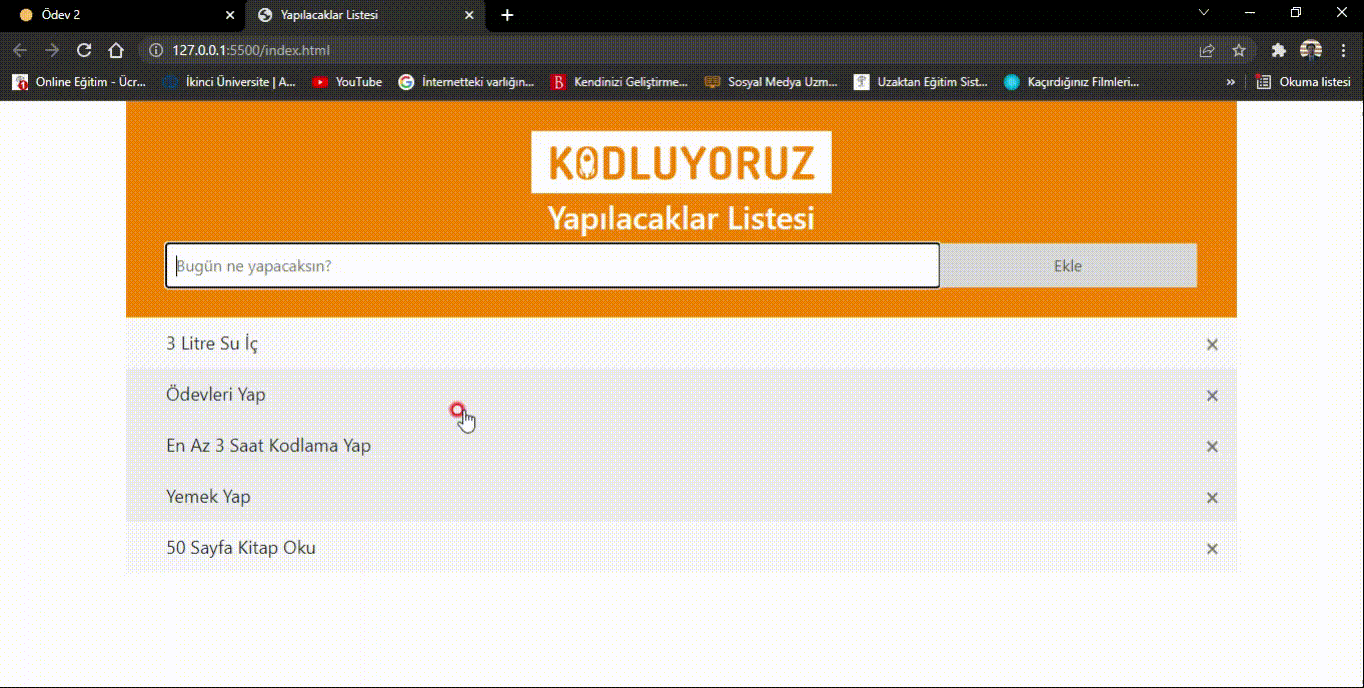The width and height of the screenshot is (1364, 688).
Task: Go forward in browser history
Action: (x=52, y=50)
